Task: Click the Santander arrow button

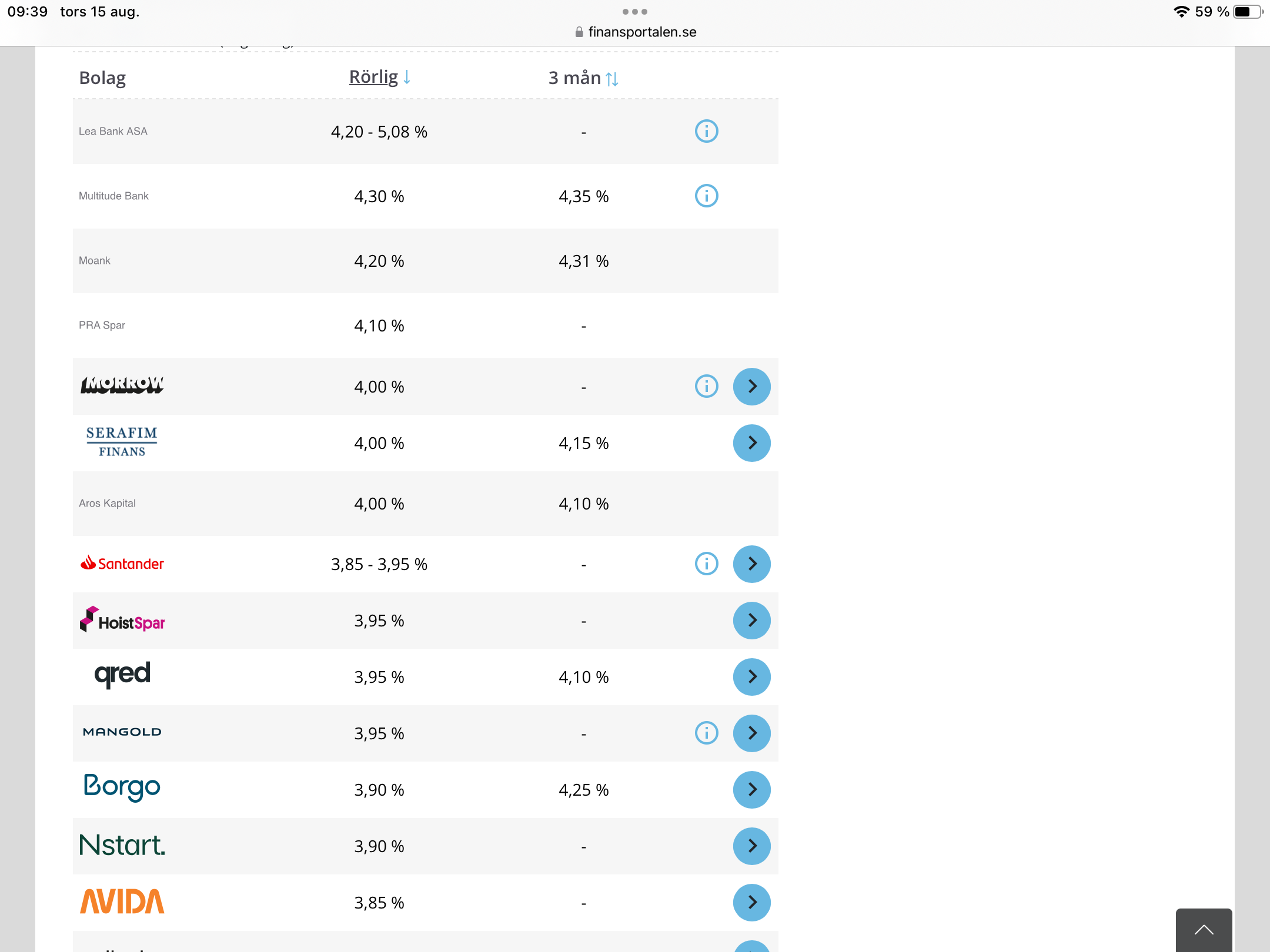Action: click(751, 564)
